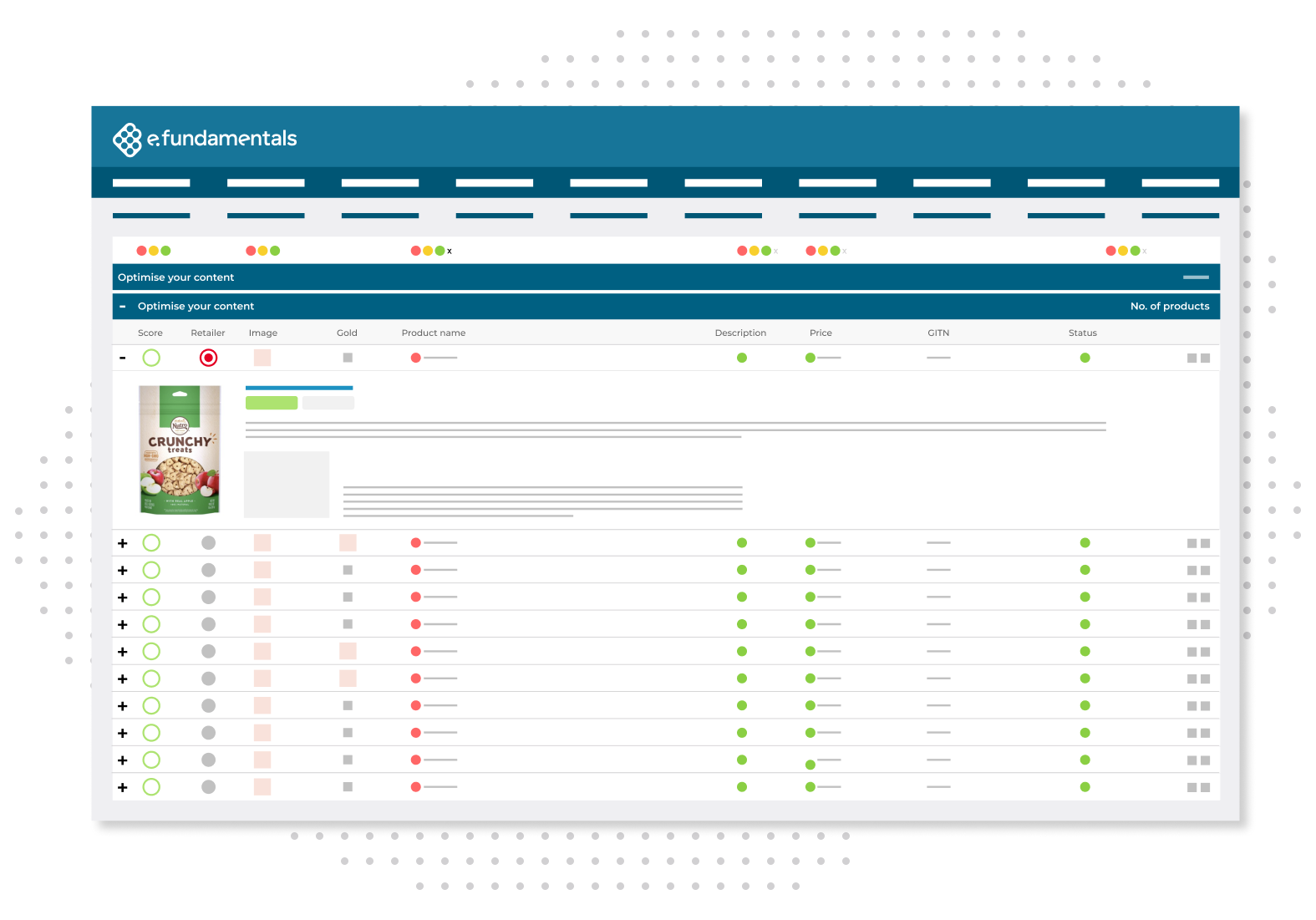Click the green status dot in the expanded row
Screen dimensions: 1316x920
coord(1085,358)
